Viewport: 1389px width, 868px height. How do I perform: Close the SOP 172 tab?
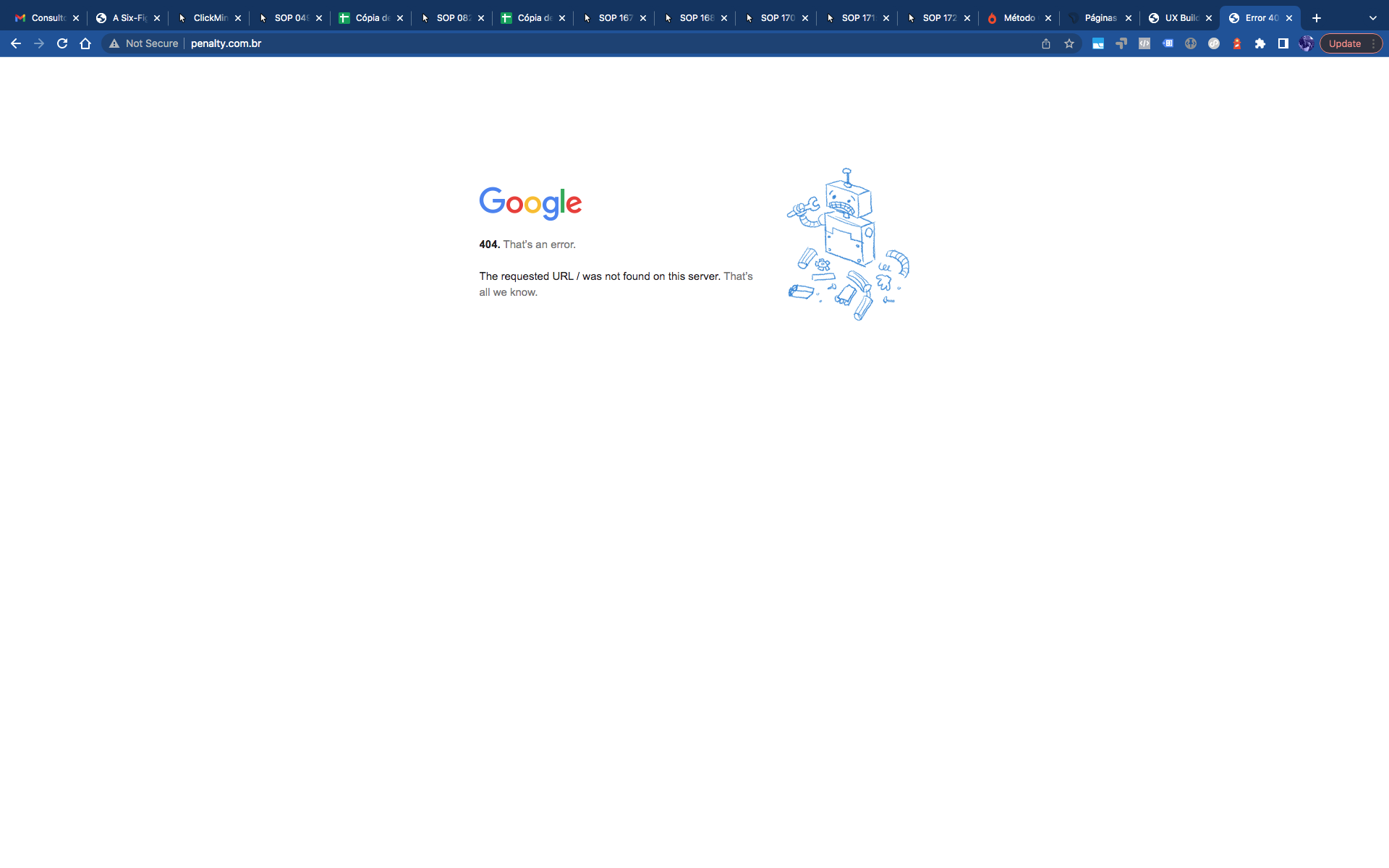click(967, 18)
